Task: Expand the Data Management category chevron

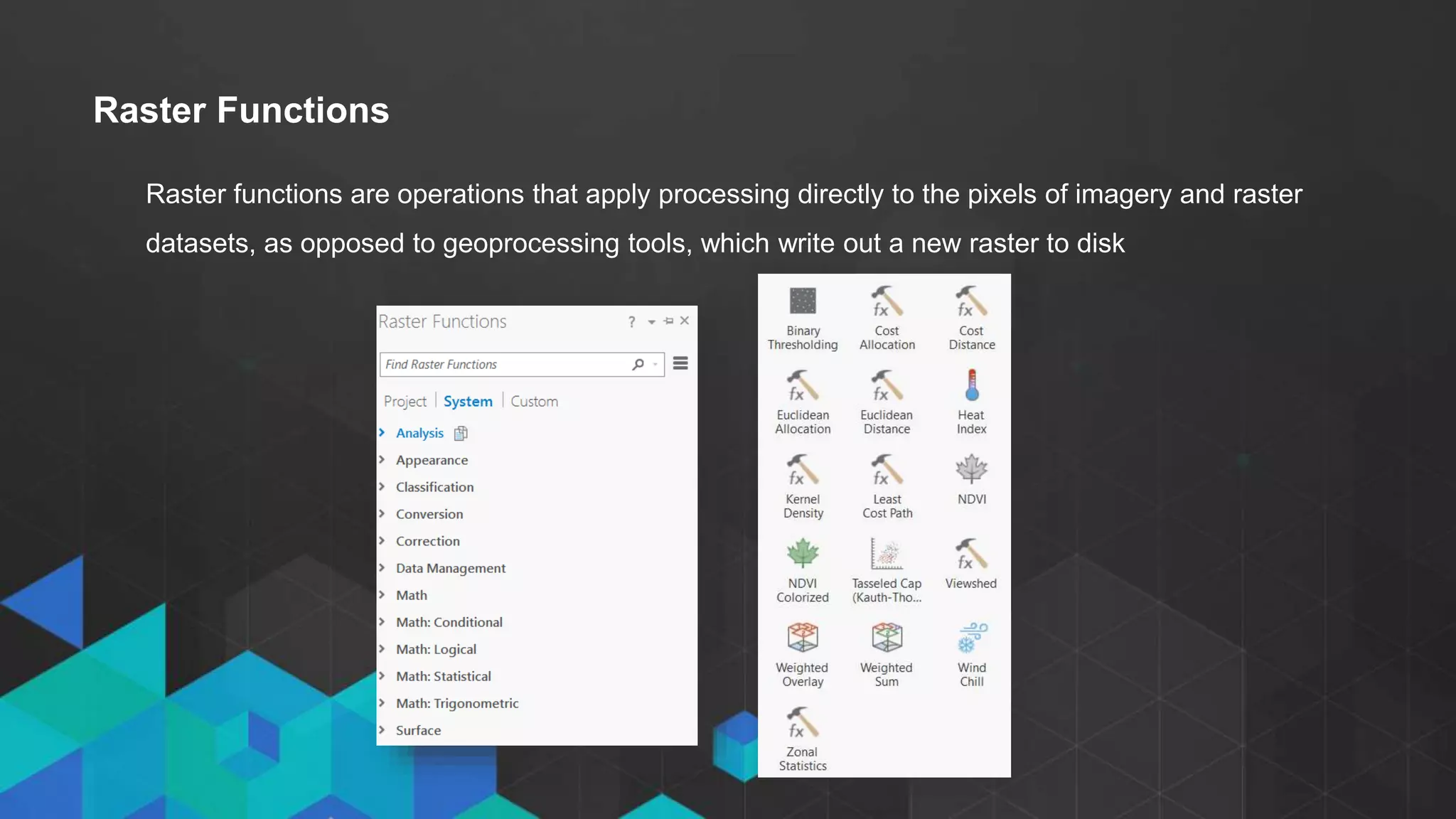Action: pos(382,567)
